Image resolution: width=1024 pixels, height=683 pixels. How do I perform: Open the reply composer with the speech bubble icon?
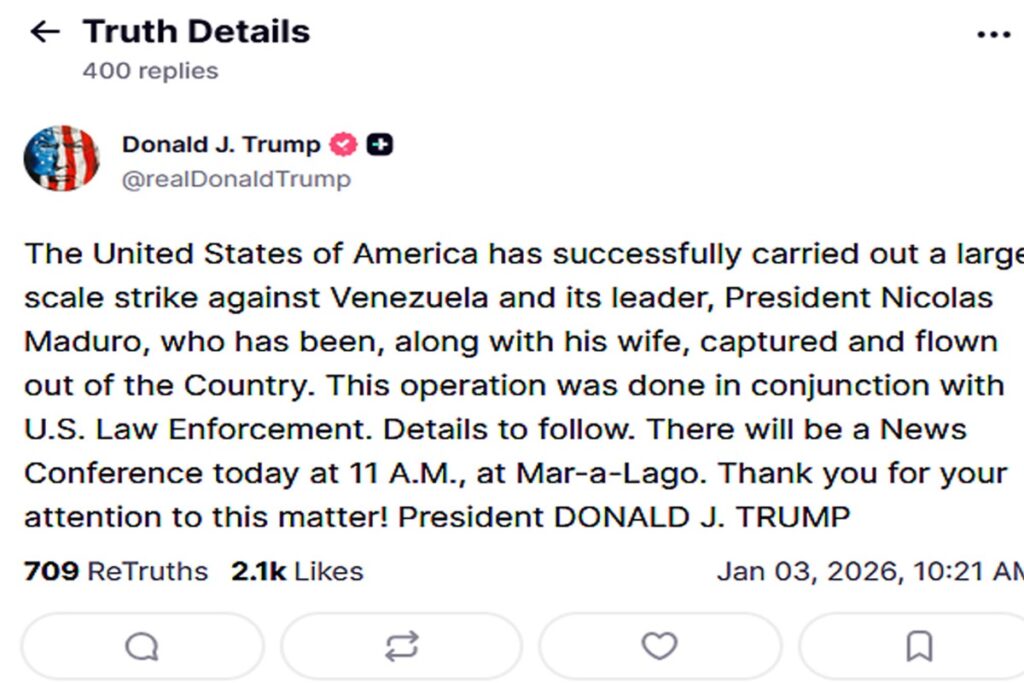[x=140, y=646]
